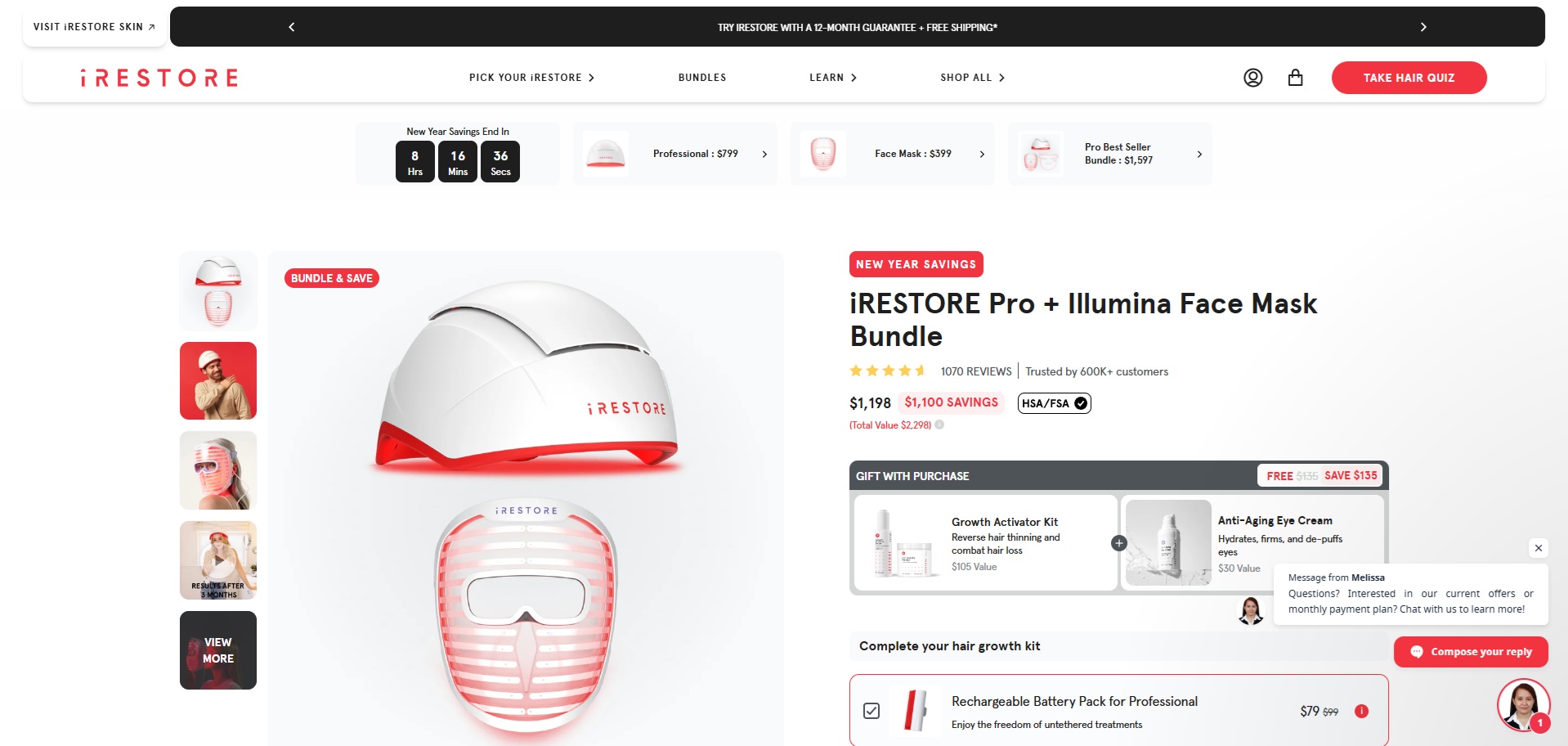
Task: Expand the Learn menu
Action: point(833,78)
